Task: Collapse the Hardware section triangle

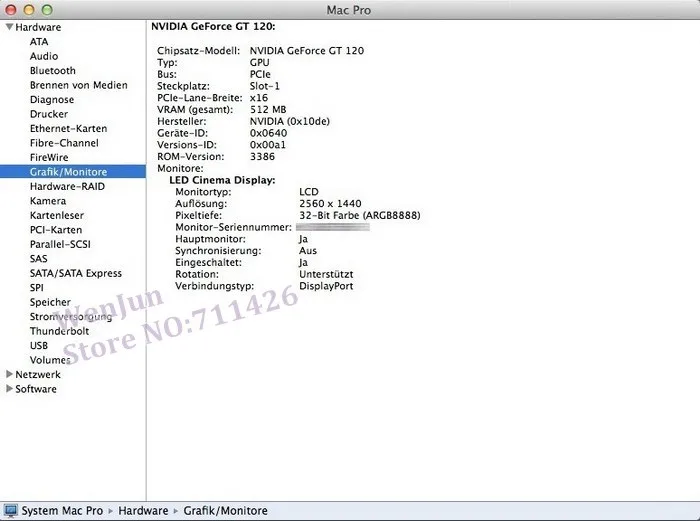Action: [x=9, y=27]
